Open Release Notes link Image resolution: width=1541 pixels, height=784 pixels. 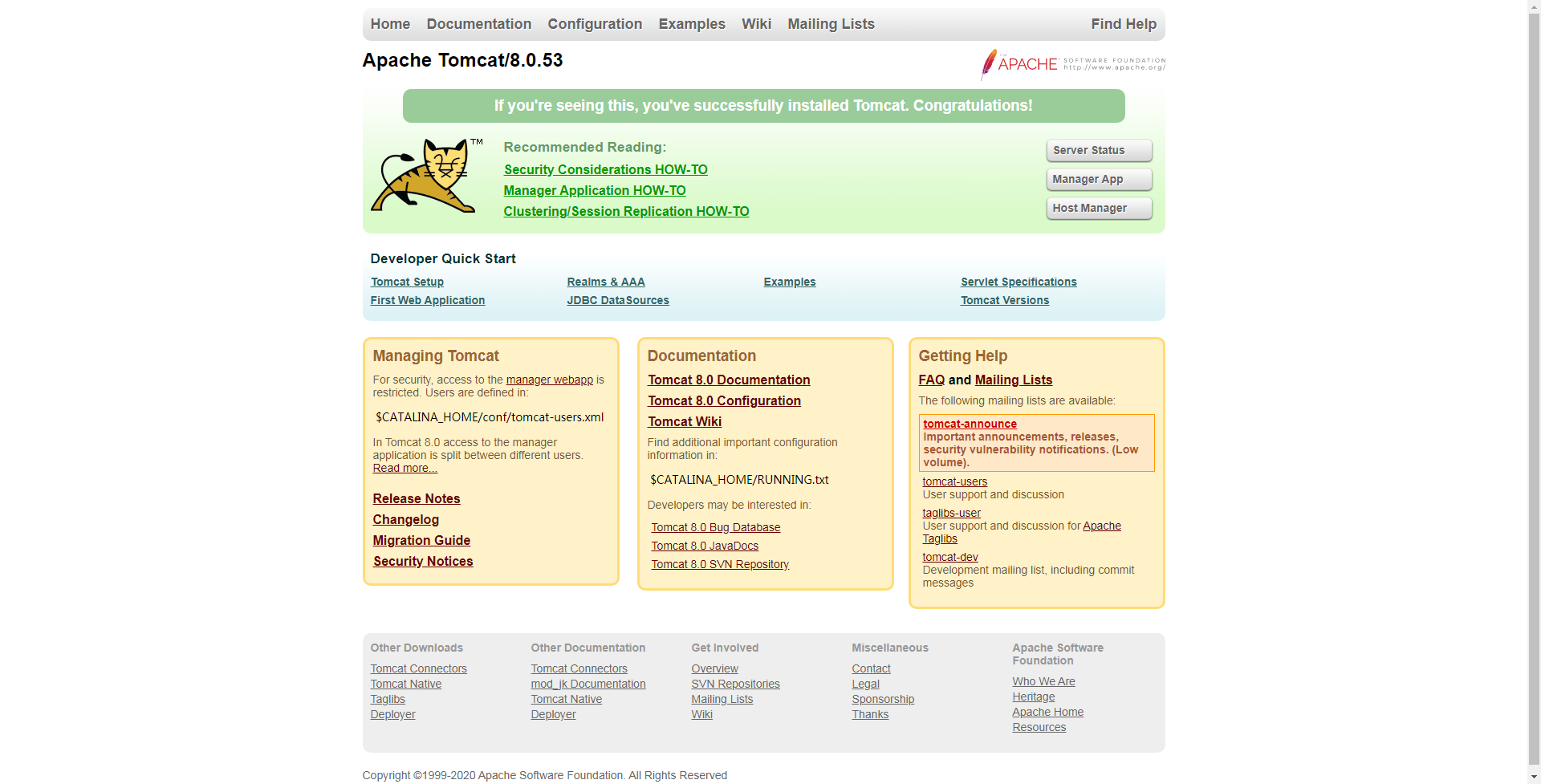click(x=417, y=498)
